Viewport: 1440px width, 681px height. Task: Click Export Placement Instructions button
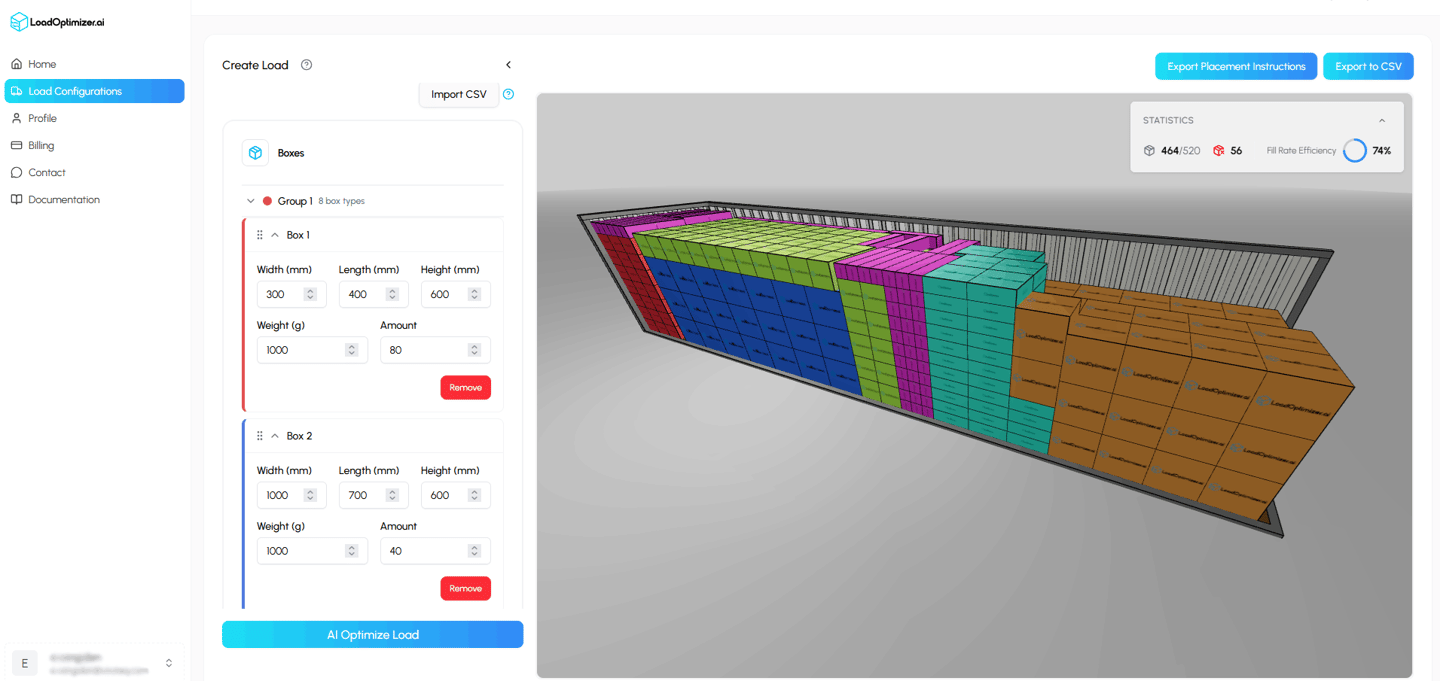[x=1236, y=66]
